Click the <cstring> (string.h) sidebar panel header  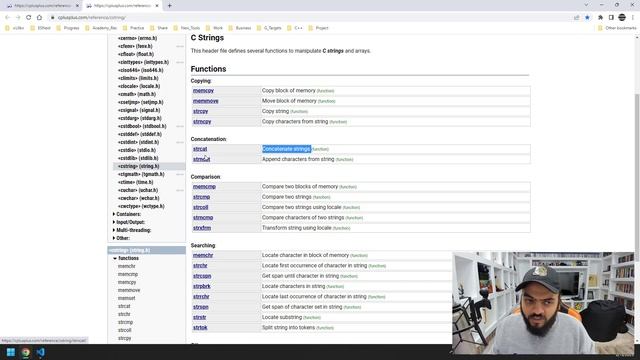click(147, 250)
